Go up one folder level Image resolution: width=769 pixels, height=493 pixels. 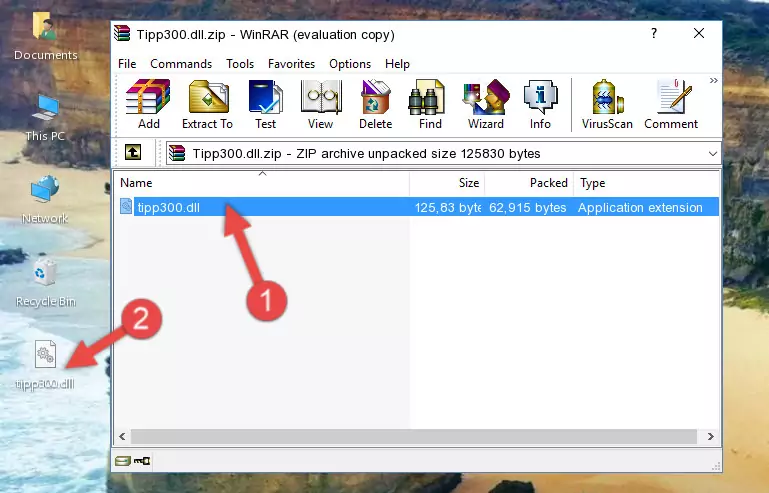click(x=133, y=153)
